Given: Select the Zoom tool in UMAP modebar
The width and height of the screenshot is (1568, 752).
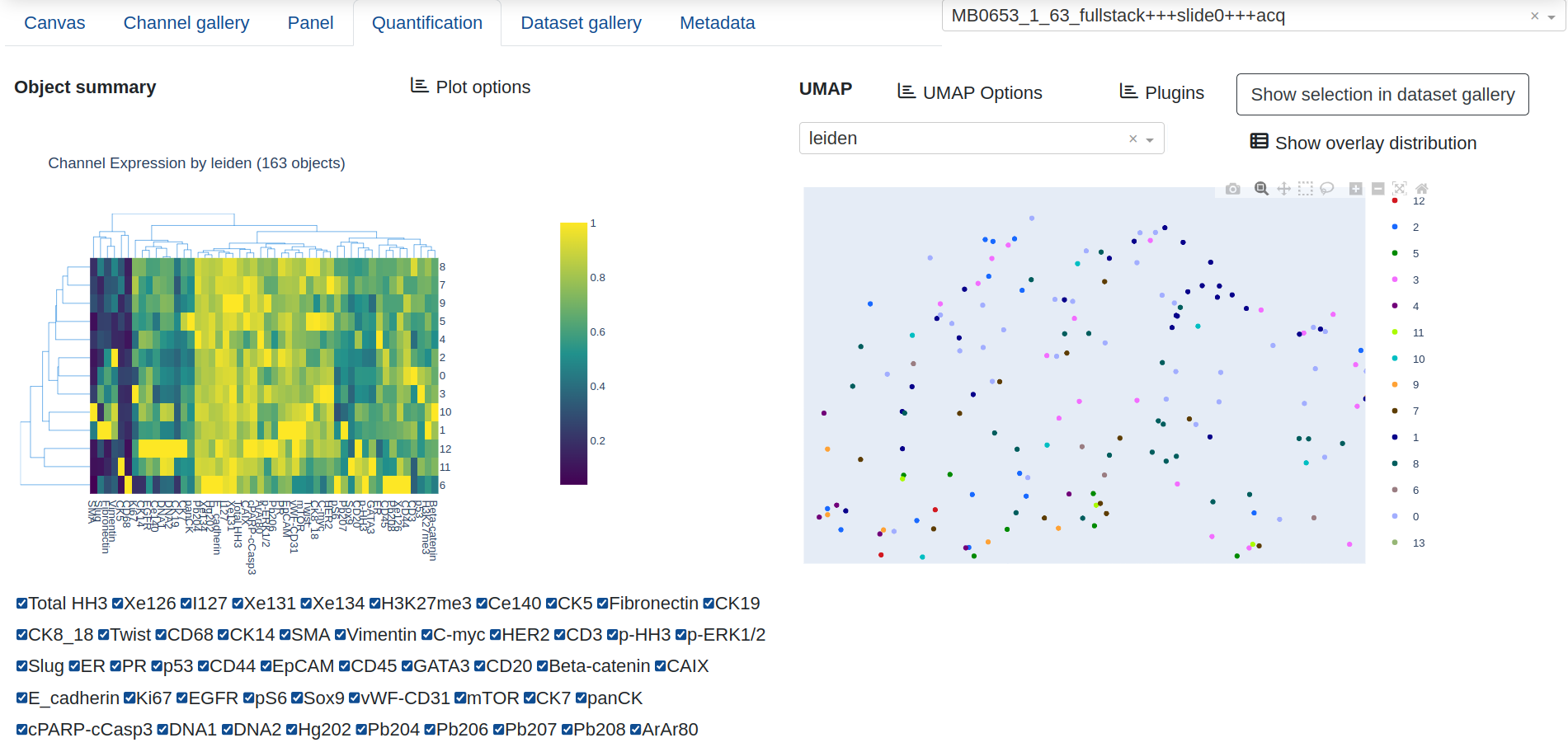Looking at the screenshot, I should (1261, 189).
